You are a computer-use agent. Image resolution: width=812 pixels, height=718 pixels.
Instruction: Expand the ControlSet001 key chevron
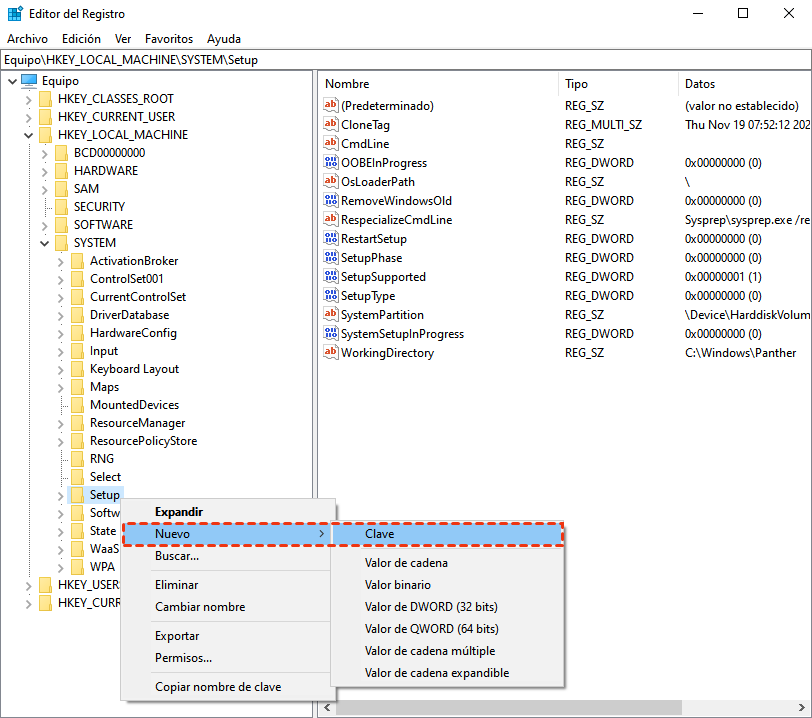63,278
